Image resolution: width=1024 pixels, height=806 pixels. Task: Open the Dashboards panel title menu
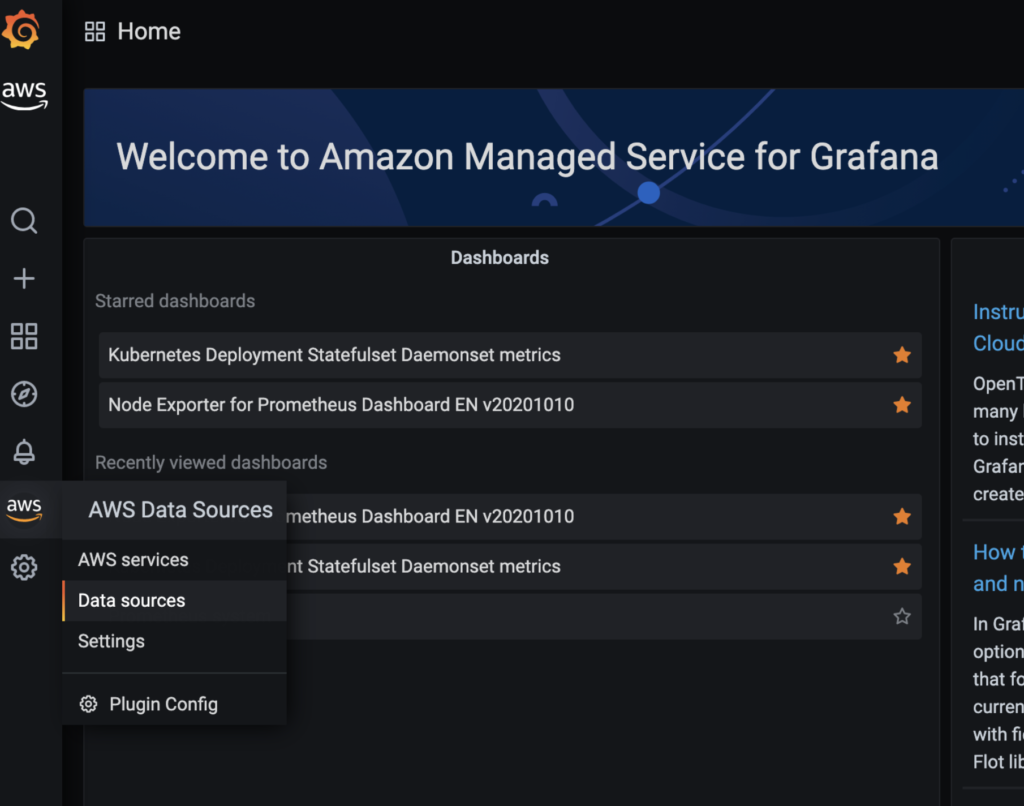click(500, 258)
